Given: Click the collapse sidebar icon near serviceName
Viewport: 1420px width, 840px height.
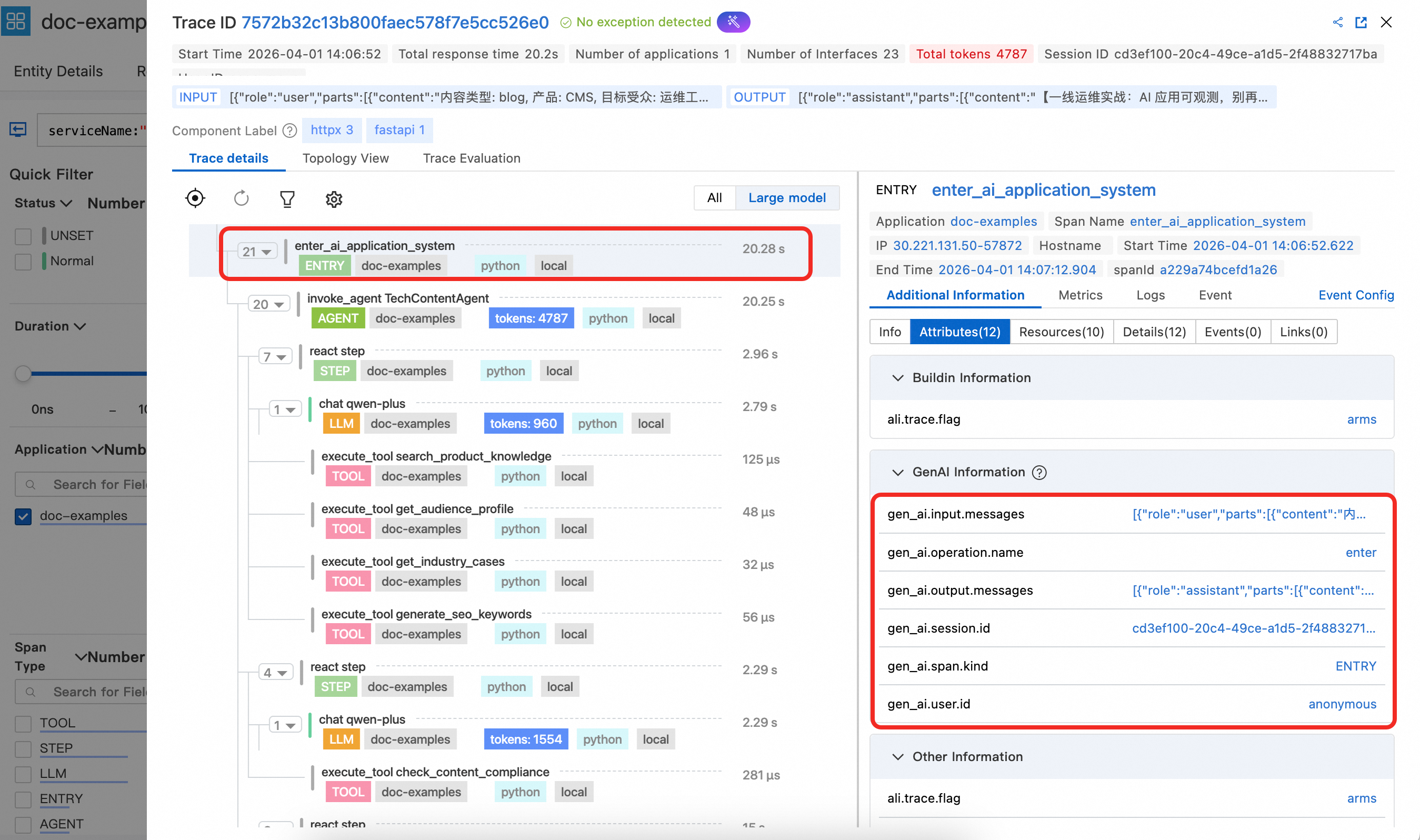Looking at the screenshot, I should tap(17, 130).
